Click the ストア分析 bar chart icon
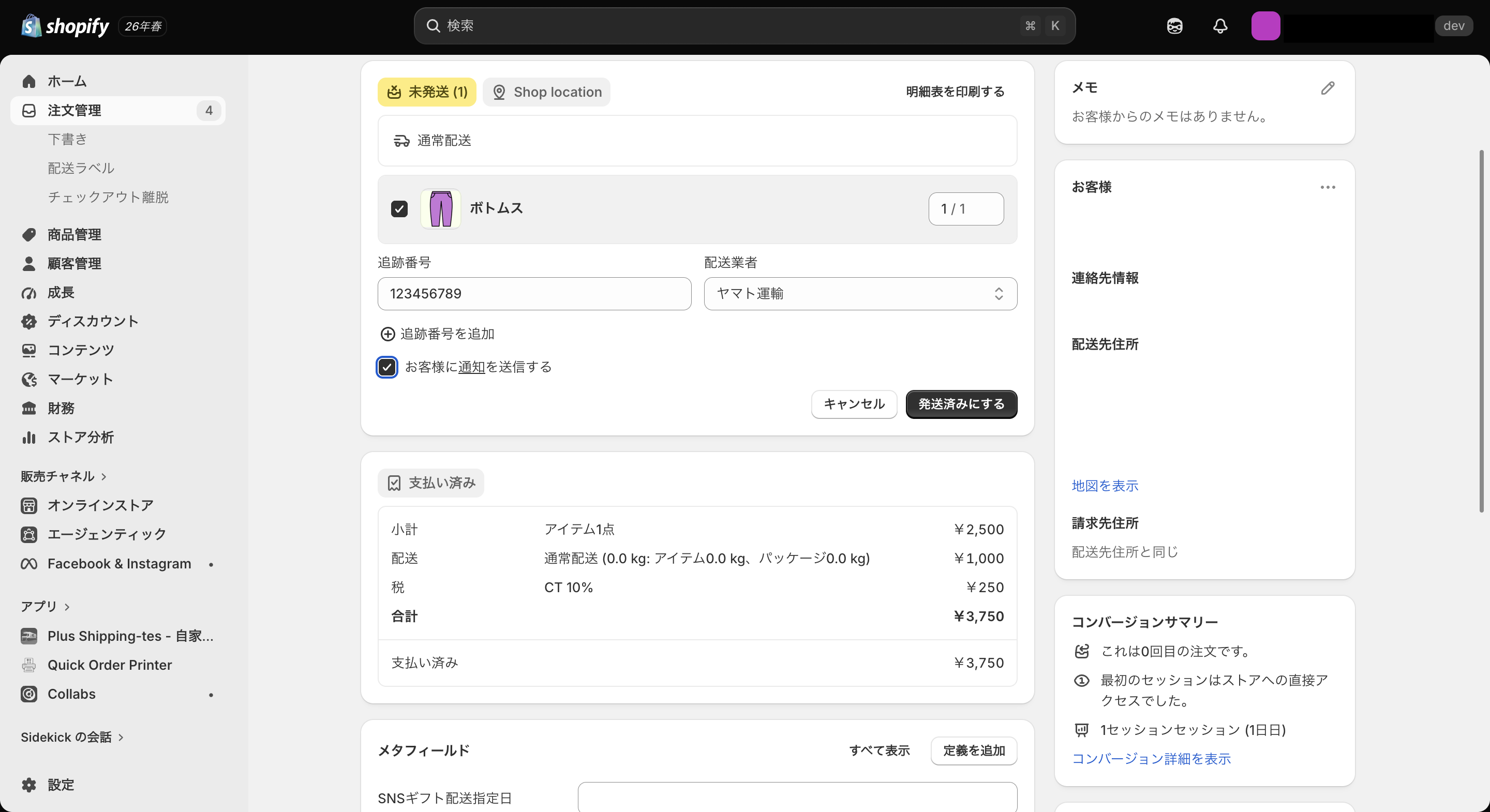Screen dimensions: 1490x812 (28, 437)
